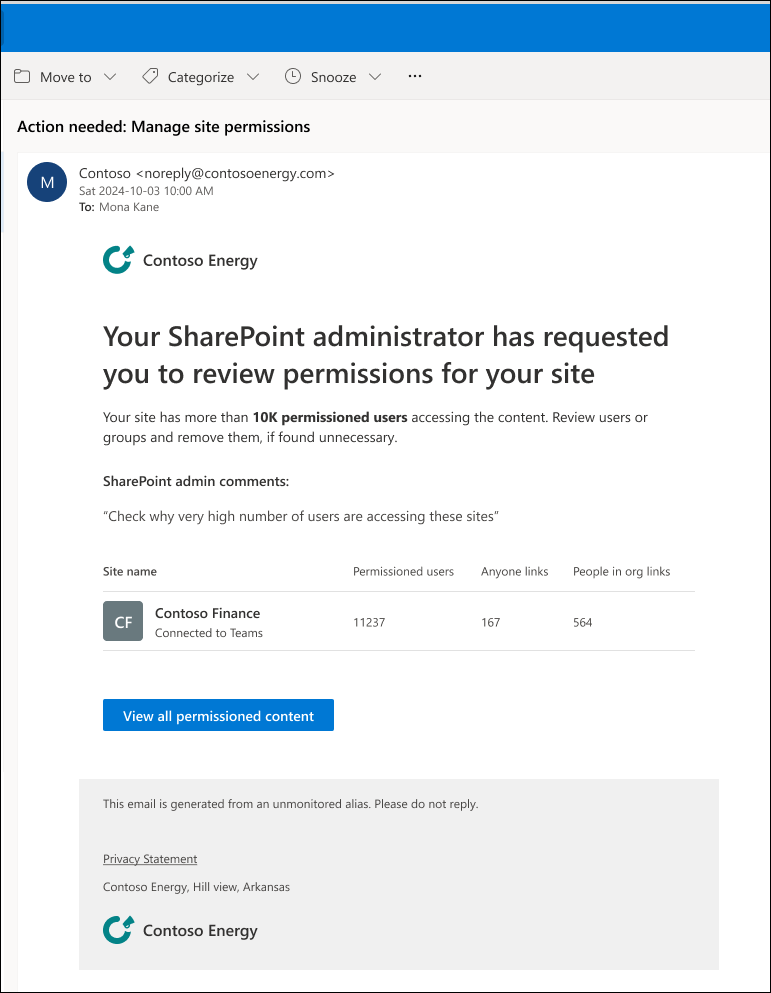Screen dimensions: 771x993
Task: Click the Contoso Energy logo in footer
Action: coord(118,930)
